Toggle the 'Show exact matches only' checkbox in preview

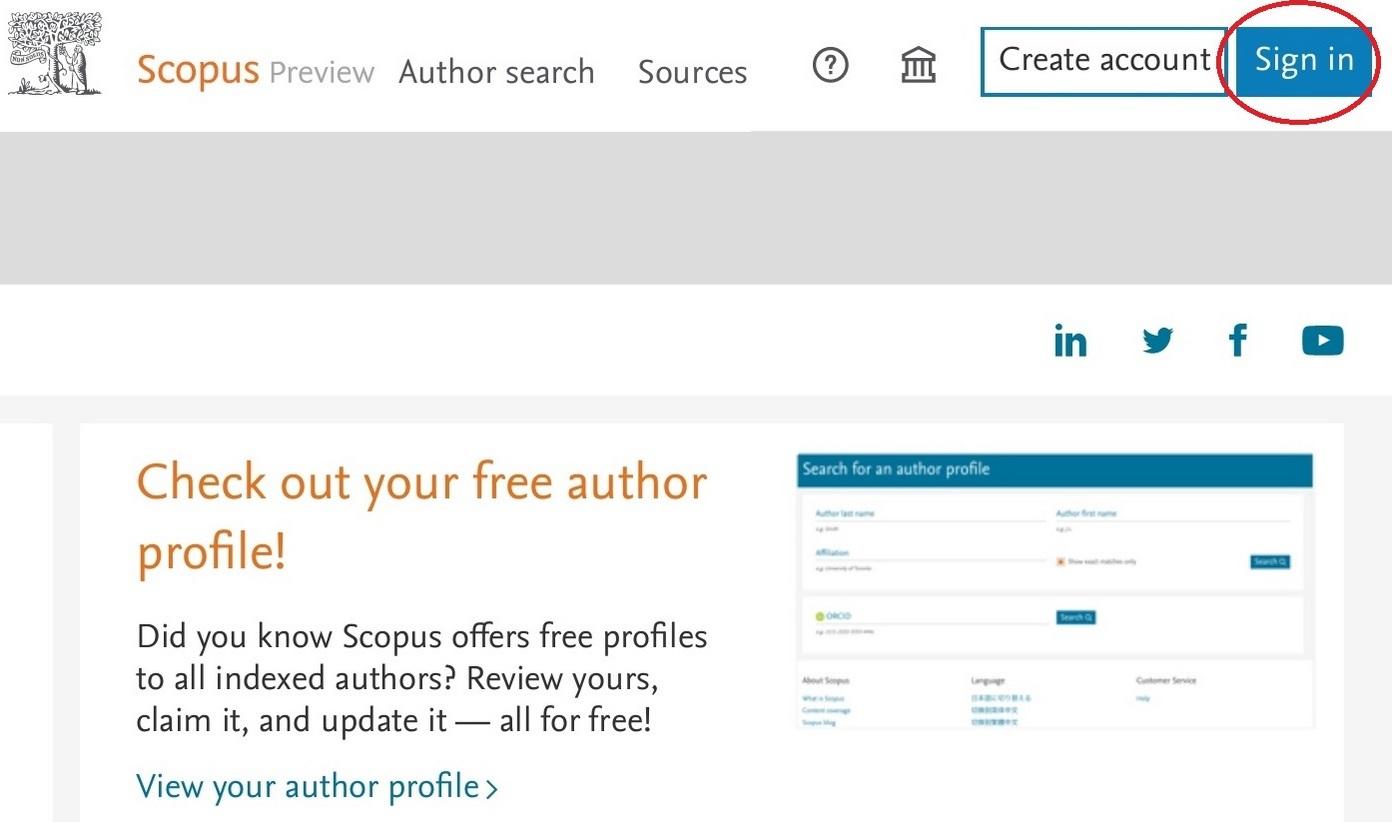coord(1060,562)
